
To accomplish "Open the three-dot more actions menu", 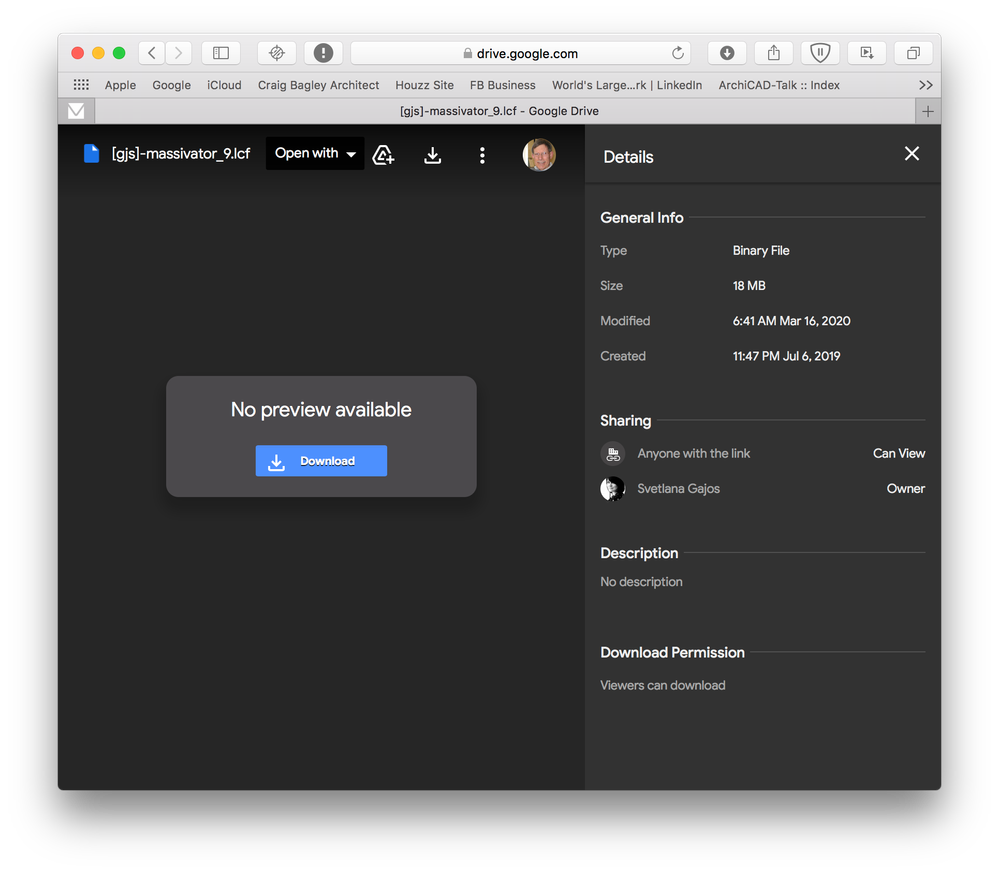I will 482,155.
